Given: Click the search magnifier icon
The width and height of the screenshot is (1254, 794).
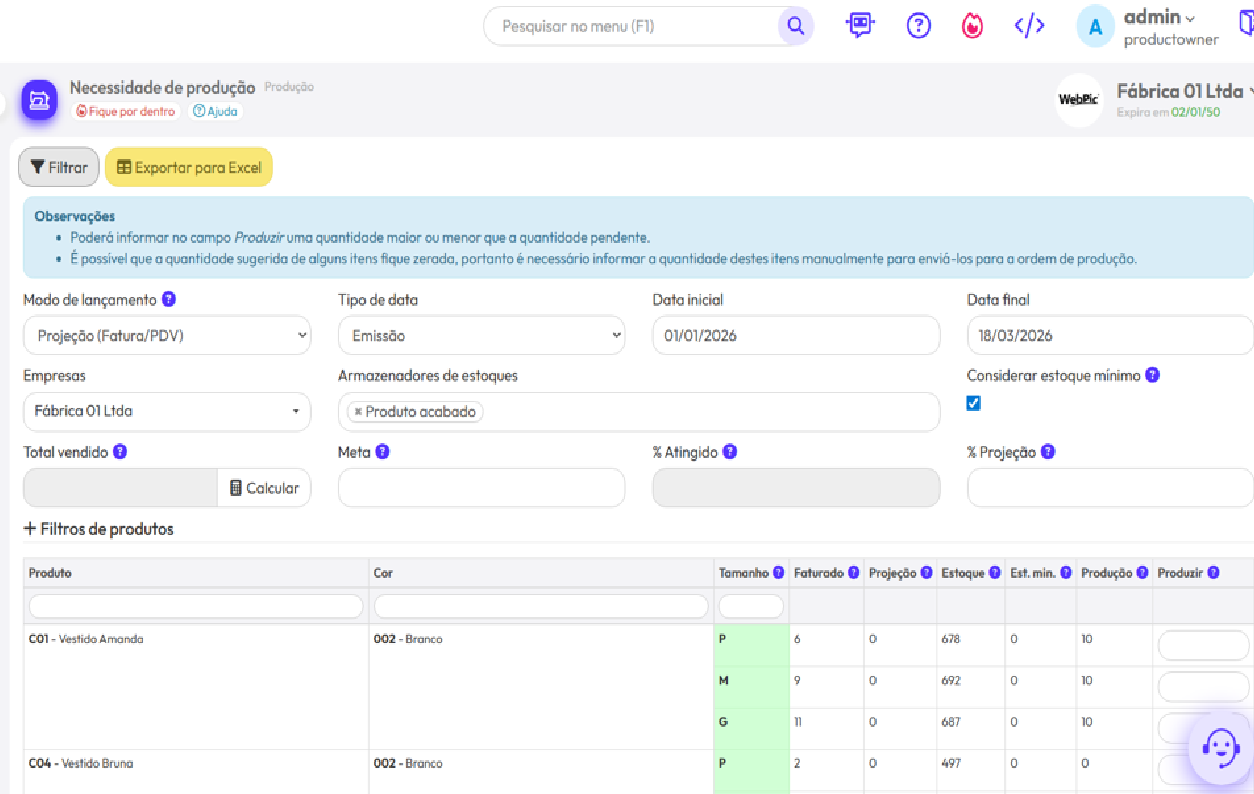Looking at the screenshot, I should (796, 26).
